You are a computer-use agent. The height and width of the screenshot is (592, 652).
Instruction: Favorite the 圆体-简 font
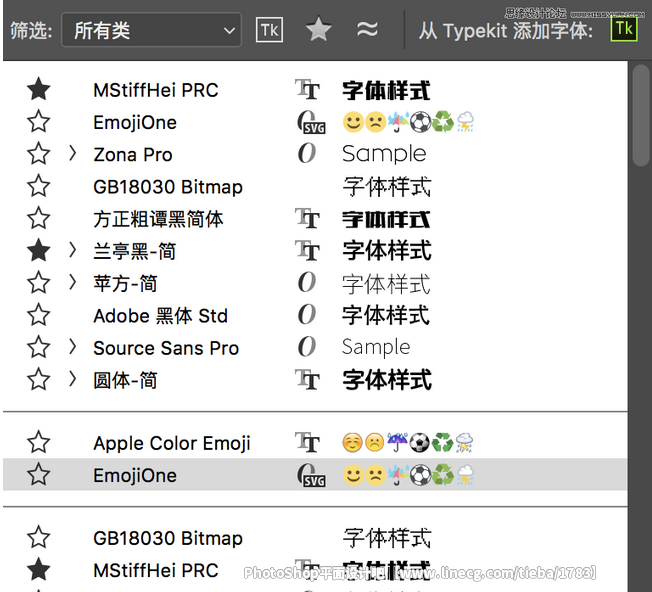pyautogui.click(x=39, y=379)
